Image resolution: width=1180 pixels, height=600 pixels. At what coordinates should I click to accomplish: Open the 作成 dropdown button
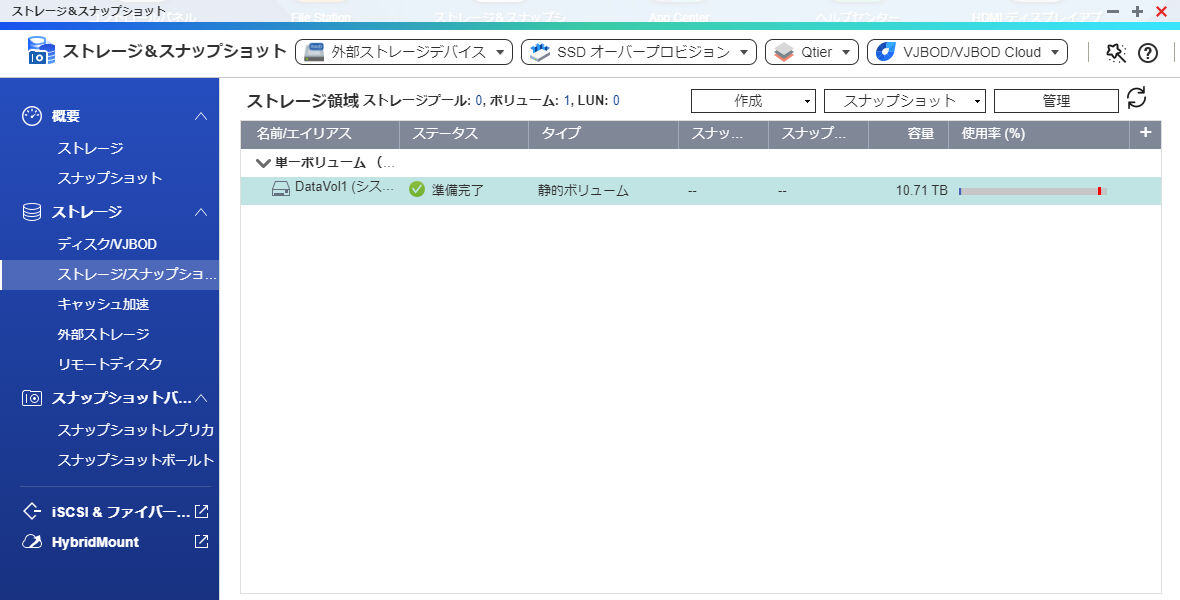[x=753, y=101]
